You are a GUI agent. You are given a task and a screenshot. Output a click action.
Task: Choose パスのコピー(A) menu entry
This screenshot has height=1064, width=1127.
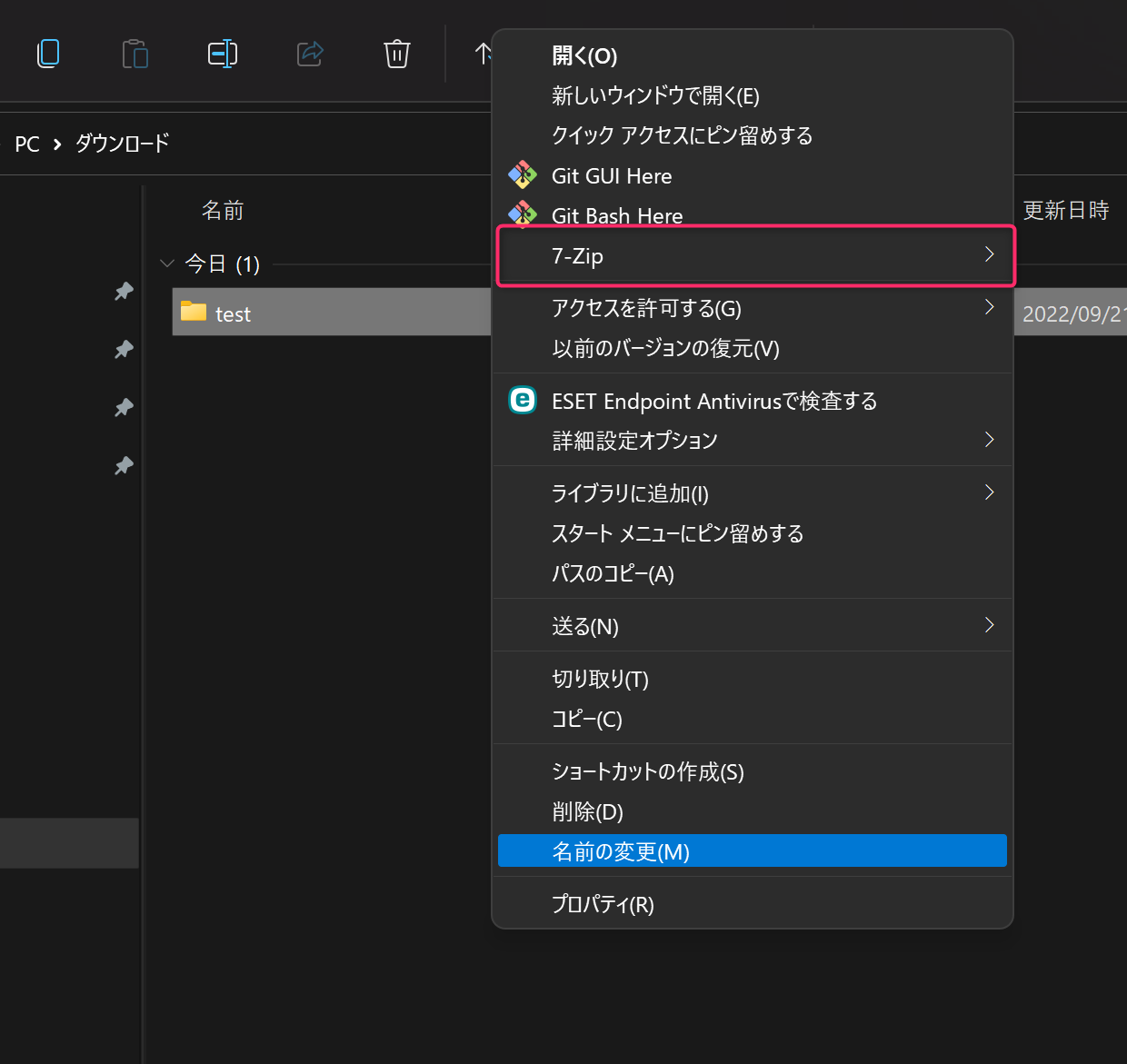613,573
